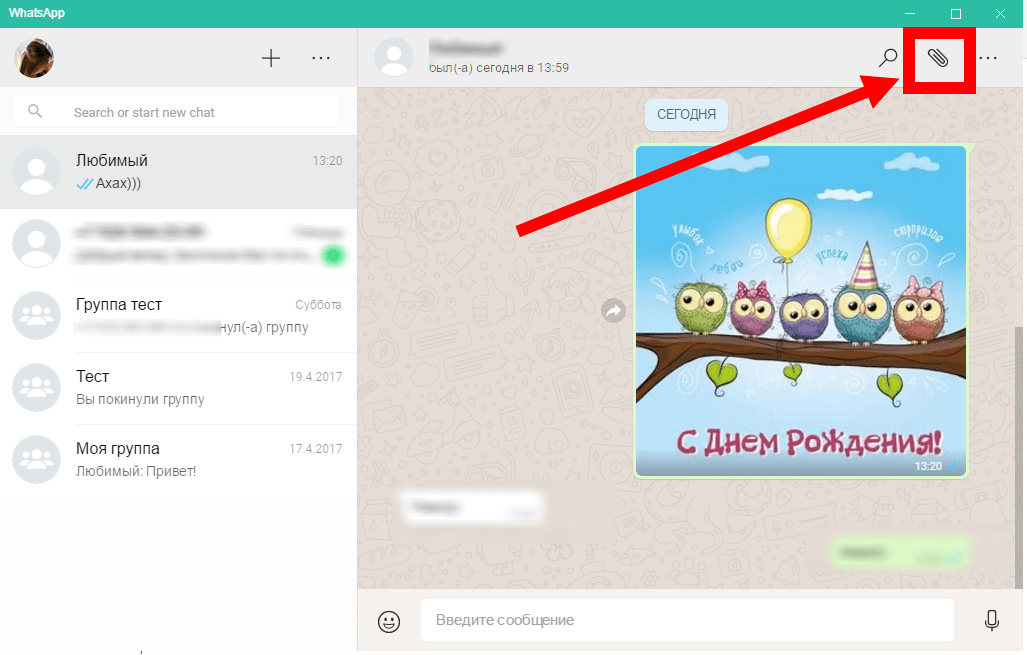This screenshot has width=1027, height=655.
Task: Click the green unread message badge
Action: pos(333,255)
